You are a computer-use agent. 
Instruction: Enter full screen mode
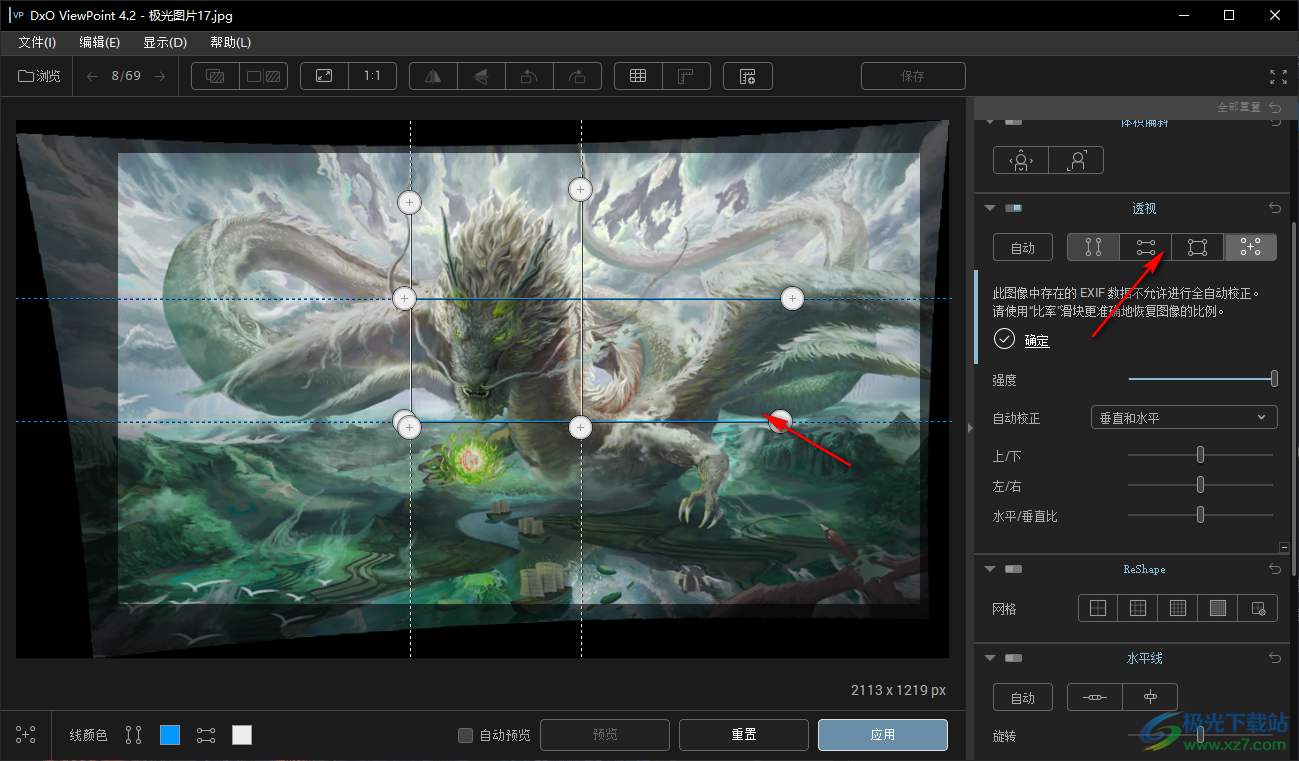point(1278,76)
